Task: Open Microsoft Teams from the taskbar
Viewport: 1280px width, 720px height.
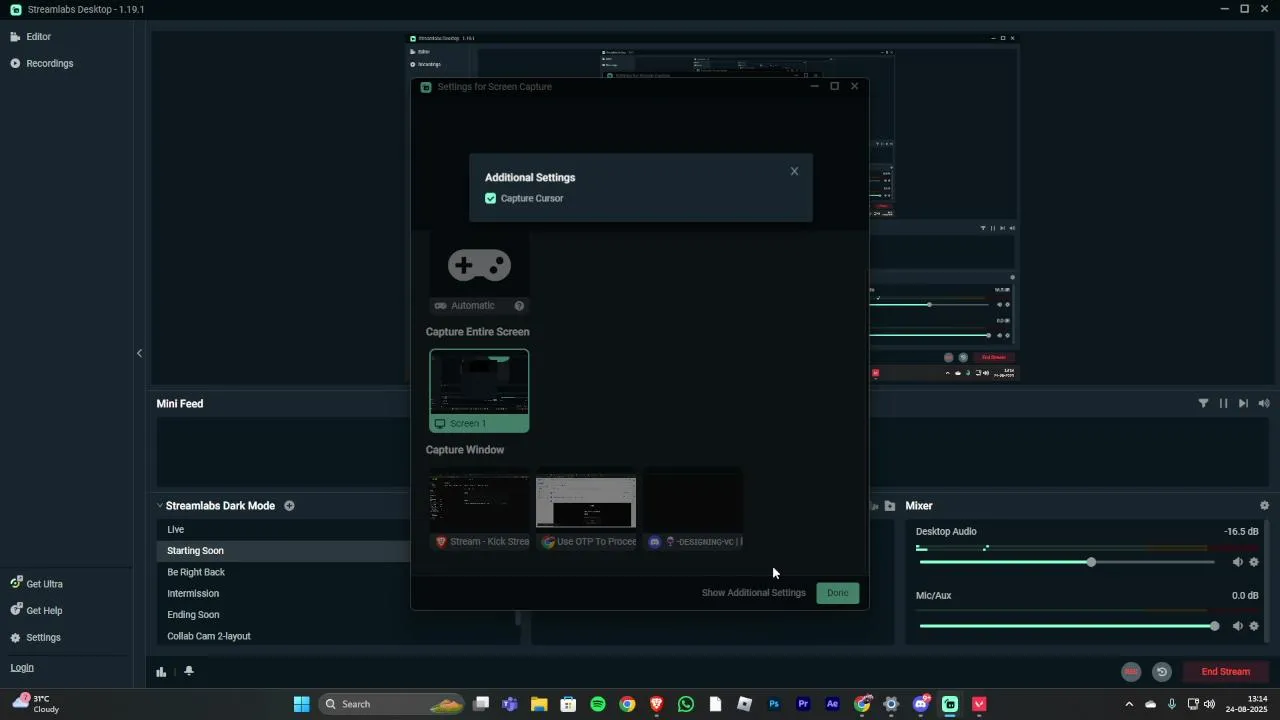Action: 510,705
